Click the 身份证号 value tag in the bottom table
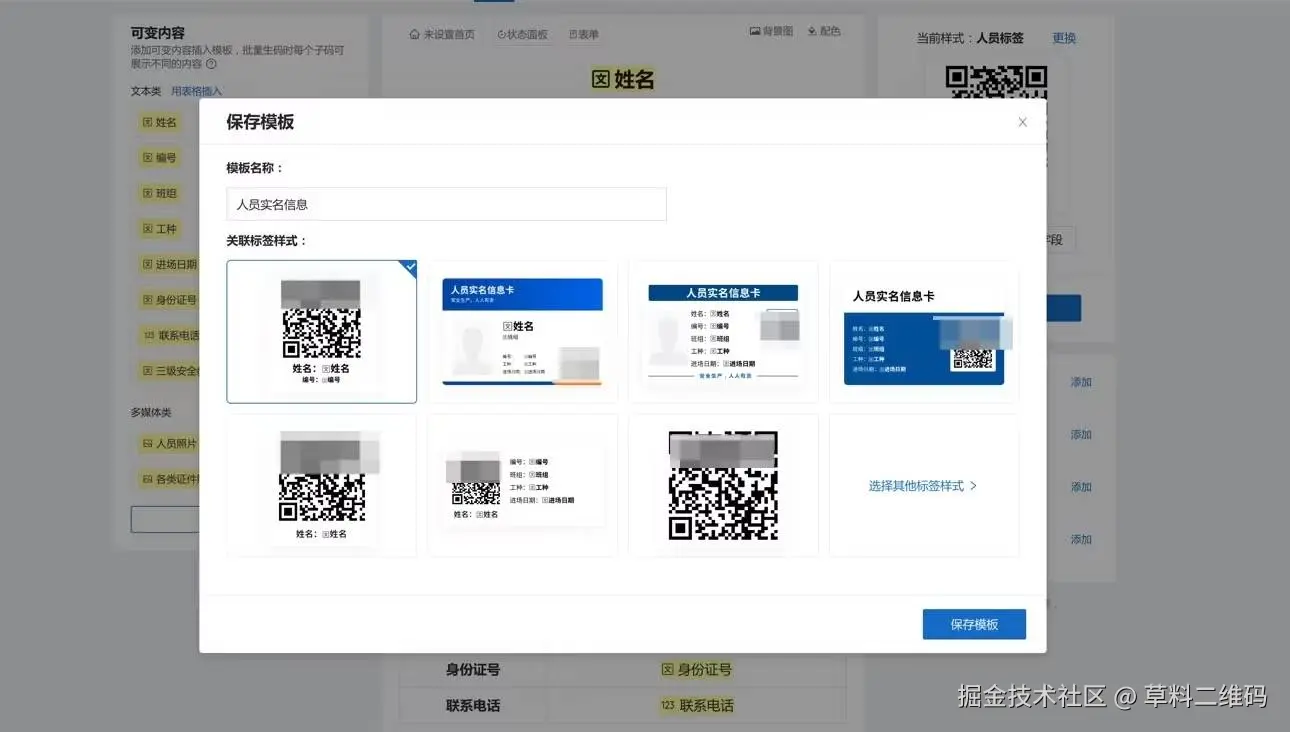This screenshot has height=732, width=1290. (x=696, y=670)
